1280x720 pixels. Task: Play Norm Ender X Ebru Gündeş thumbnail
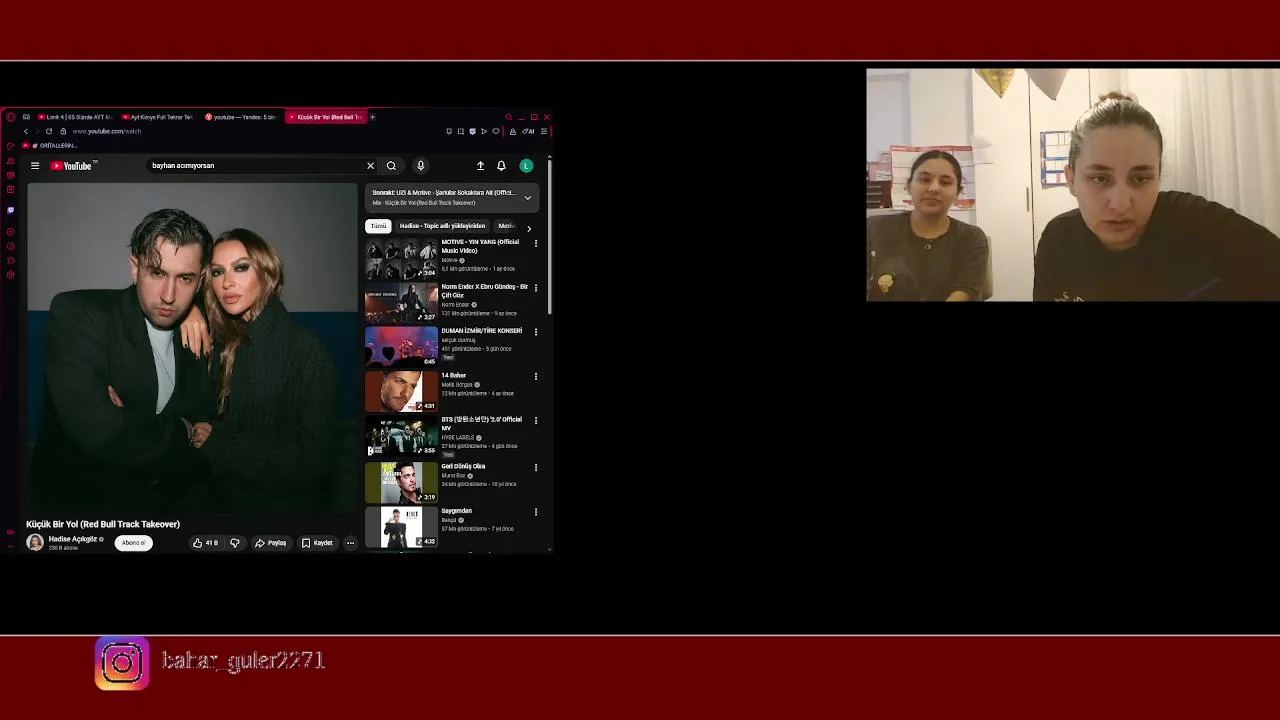click(401, 302)
